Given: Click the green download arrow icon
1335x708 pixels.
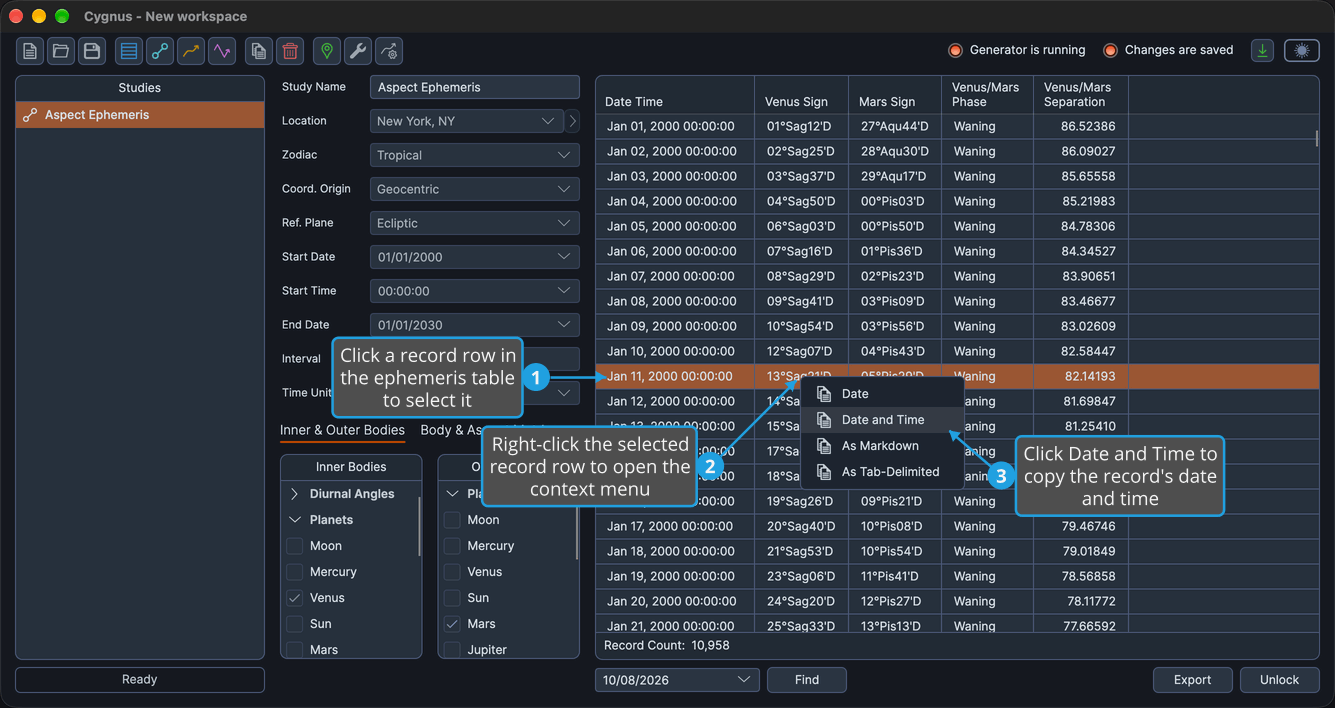Looking at the screenshot, I should point(1263,50).
